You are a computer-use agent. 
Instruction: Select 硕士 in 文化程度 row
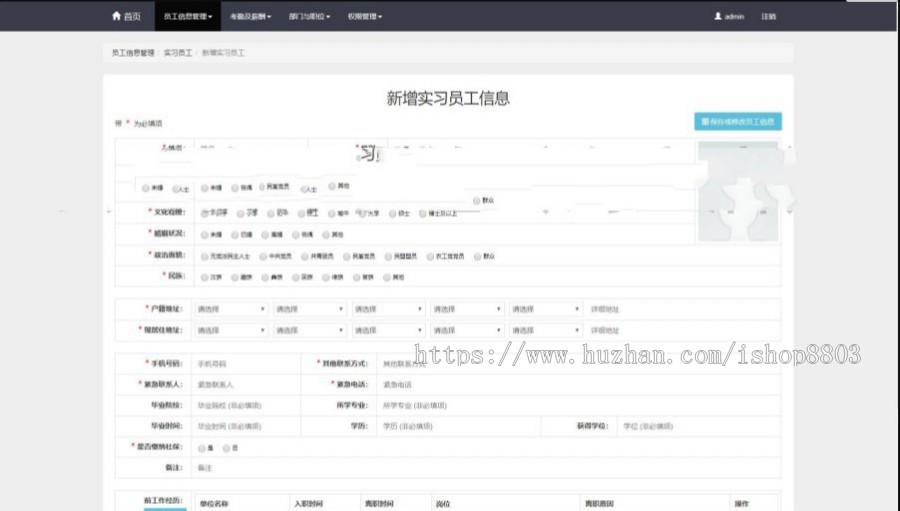coord(393,214)
